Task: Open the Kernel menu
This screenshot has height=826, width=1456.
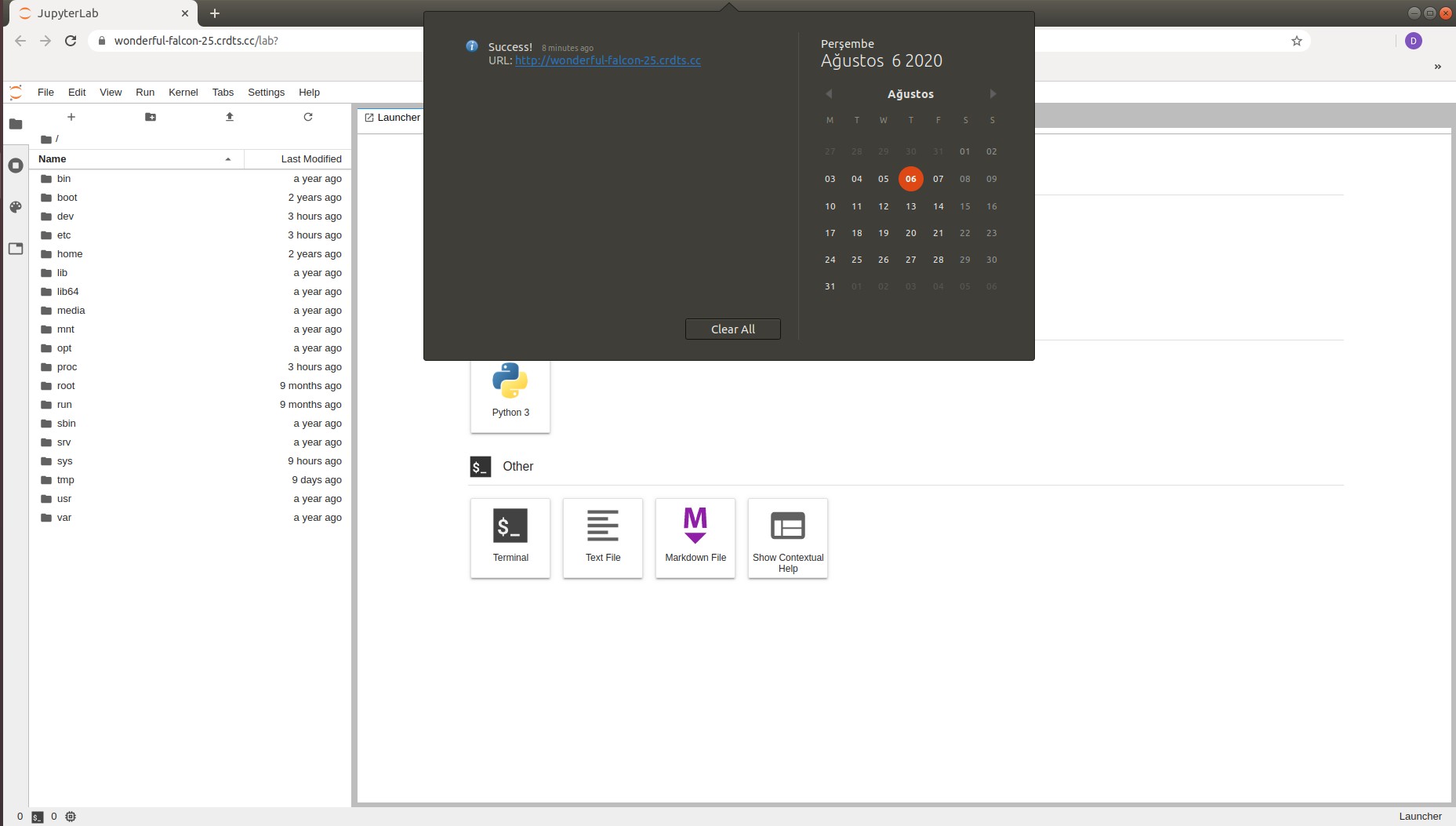Action: (183, 93)
